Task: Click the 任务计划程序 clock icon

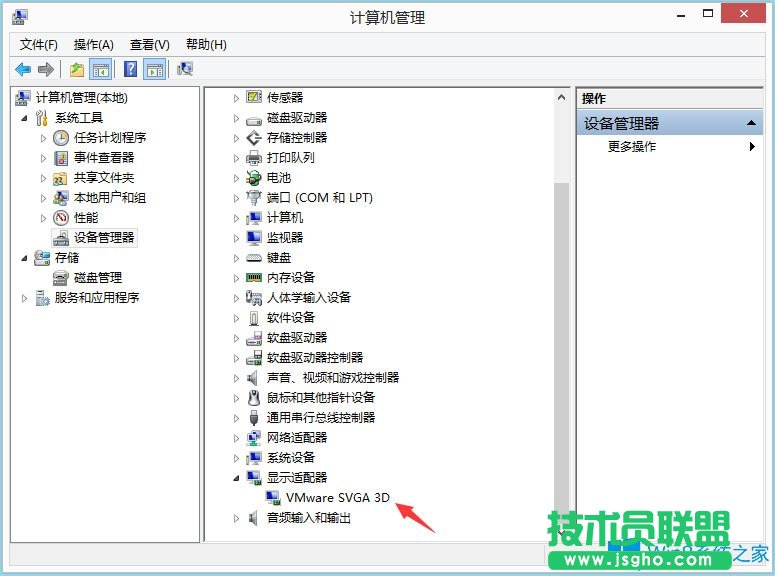Action: 60,138
